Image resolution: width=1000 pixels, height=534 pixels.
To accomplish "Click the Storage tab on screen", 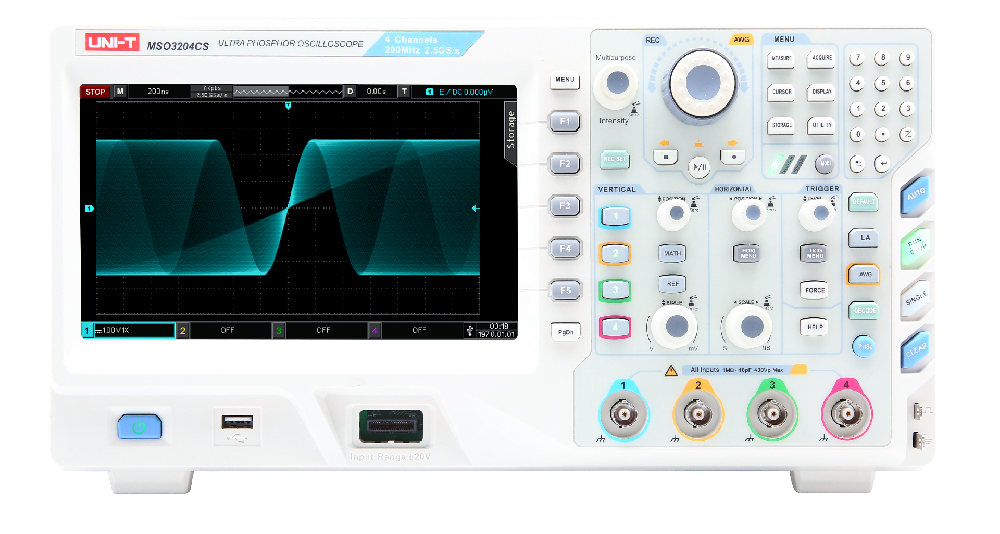I will point(510,130).
